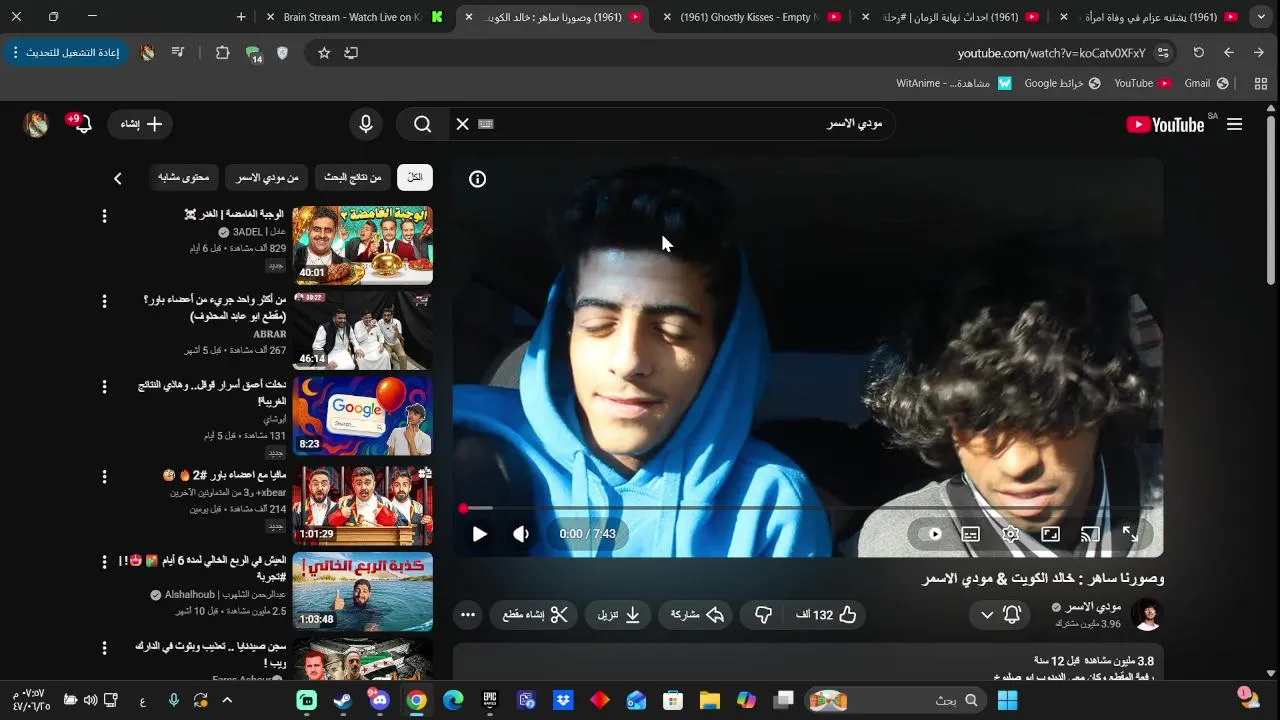This screenshot has height=720, width=1280.
Task: Click the red video progress bar
Action: (x=808, y=509)
